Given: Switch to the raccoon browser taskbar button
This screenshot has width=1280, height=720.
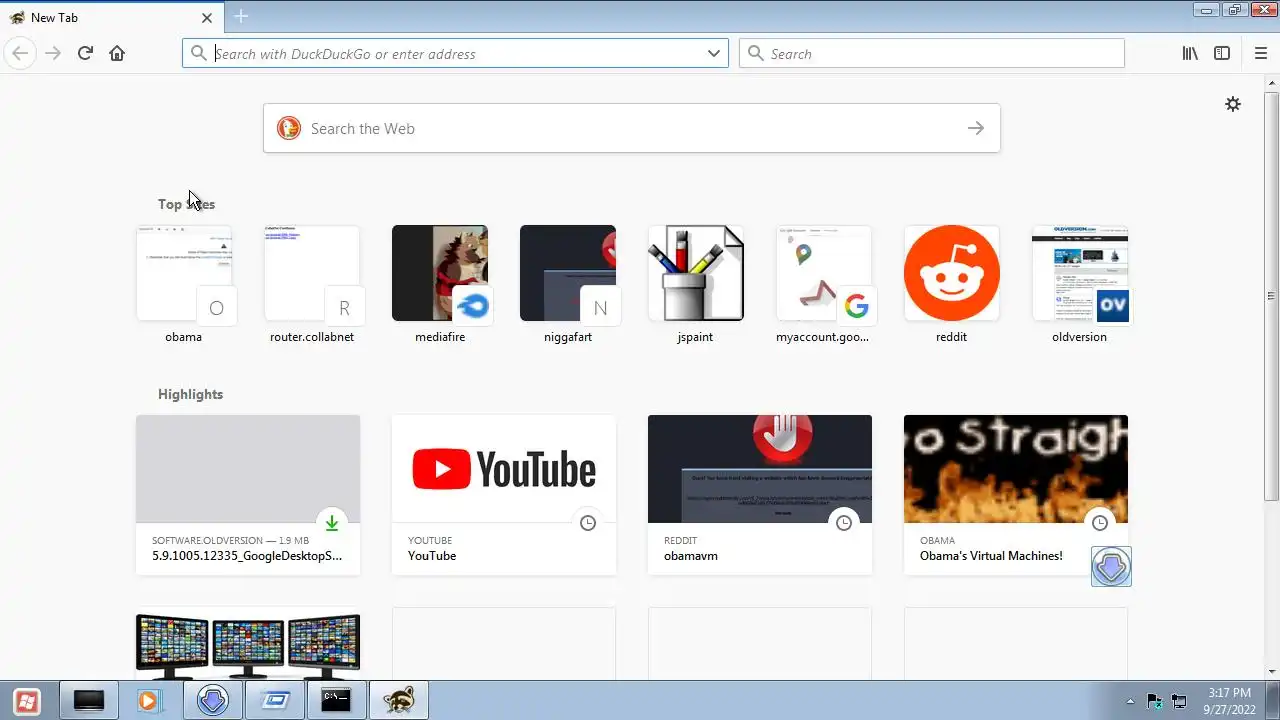Looking at the screenshot, I should pos(399,701).
